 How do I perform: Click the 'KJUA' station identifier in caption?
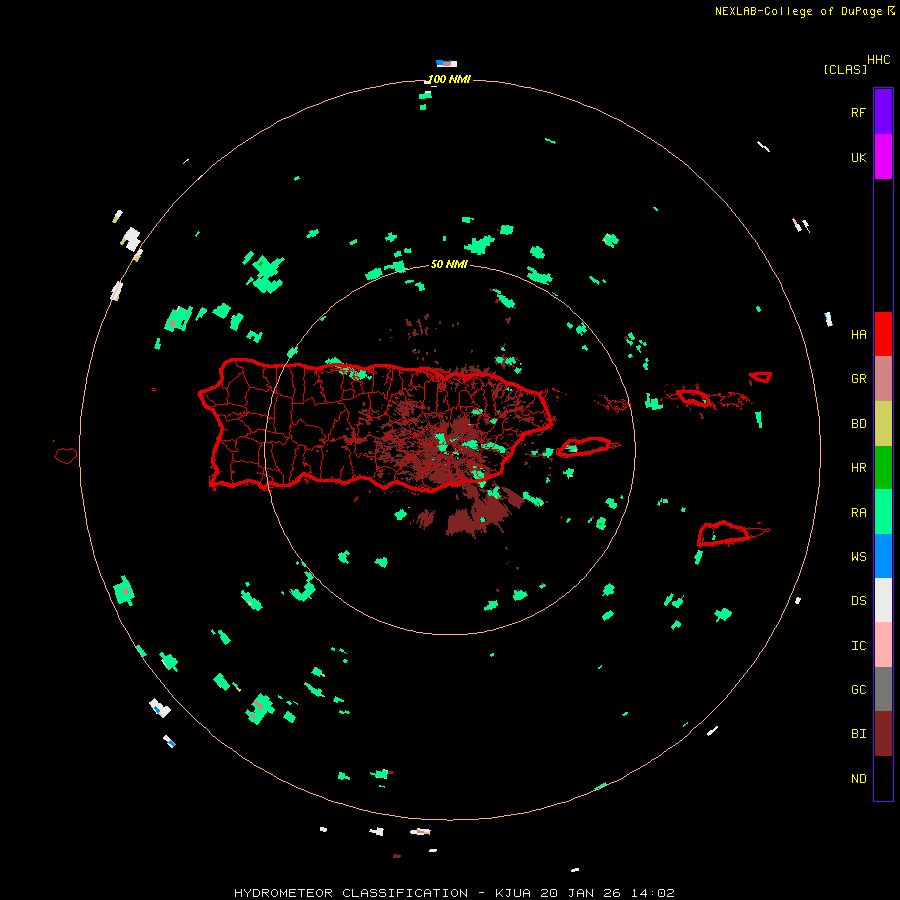514,893
